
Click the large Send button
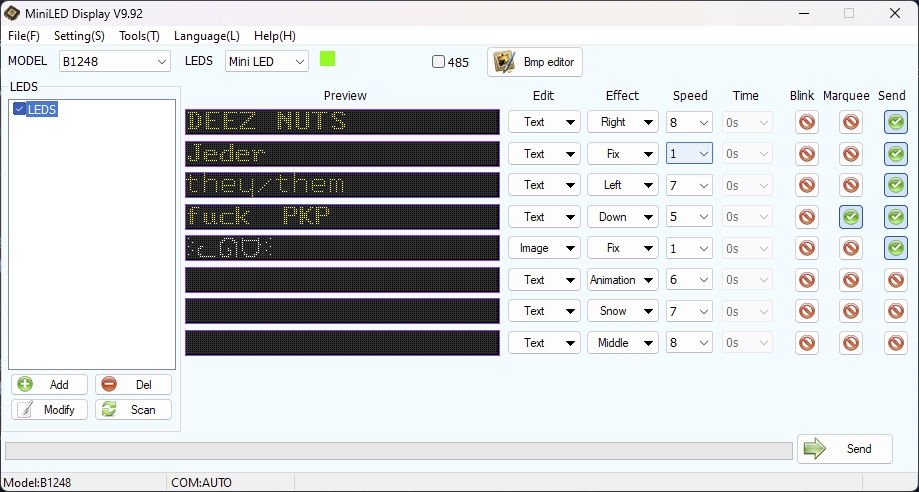pos(844,449)
